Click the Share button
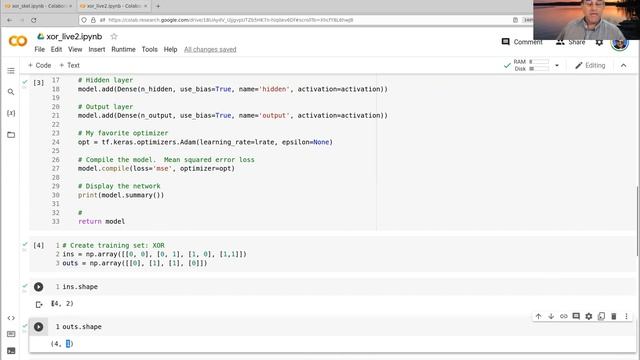This screenshot has width=640, height=360. click(571, 42)
